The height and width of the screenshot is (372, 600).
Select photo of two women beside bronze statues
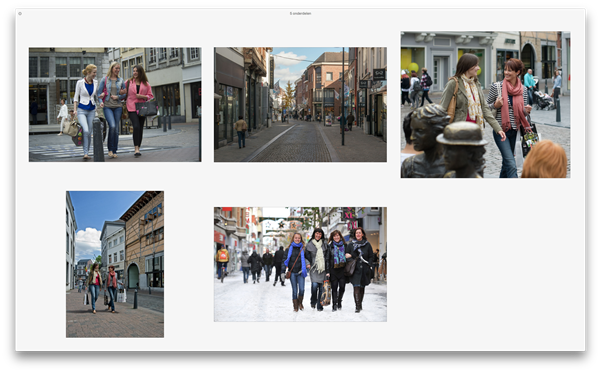[x=485, y=104]
